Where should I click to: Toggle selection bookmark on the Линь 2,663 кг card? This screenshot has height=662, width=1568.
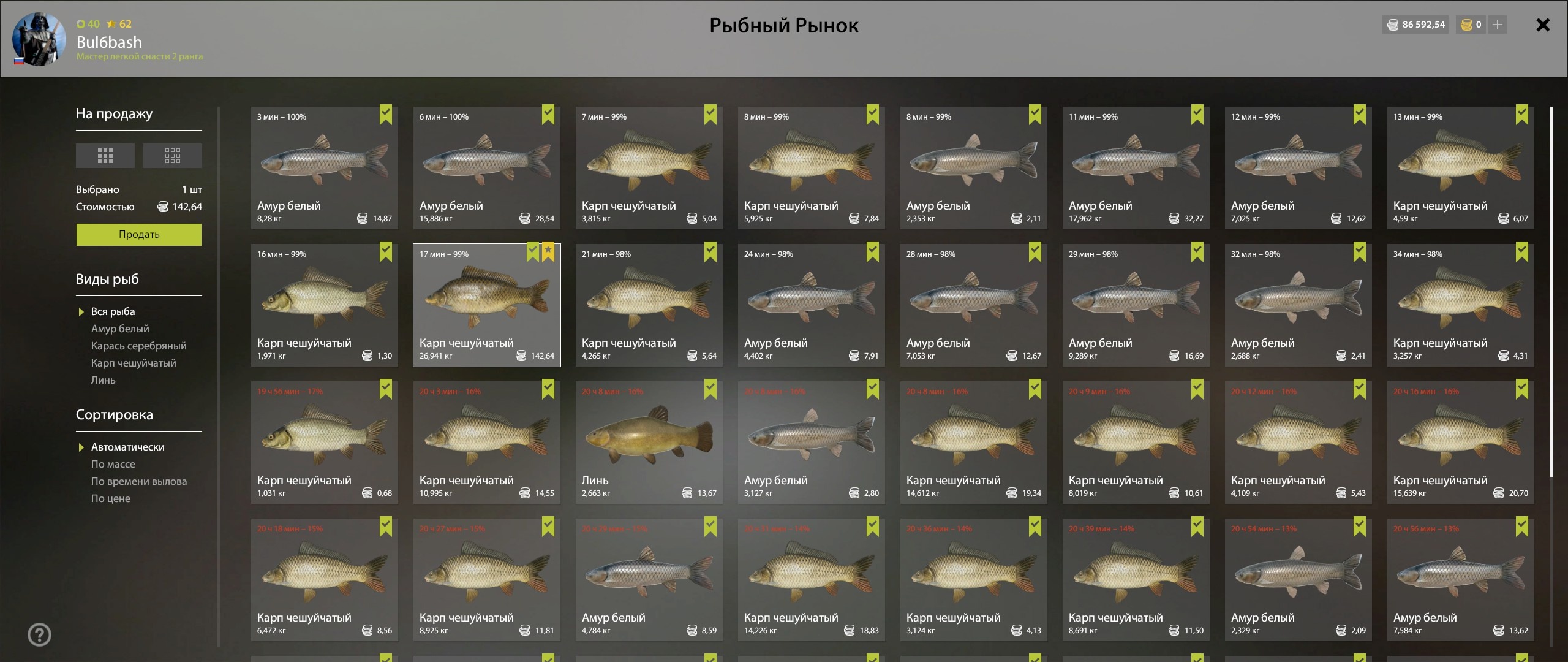(x=710, y=389)
